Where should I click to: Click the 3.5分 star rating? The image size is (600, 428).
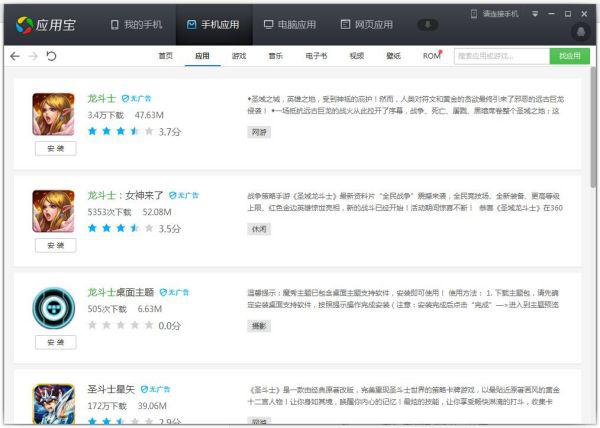pyautogui.click(x=134, y=228)
